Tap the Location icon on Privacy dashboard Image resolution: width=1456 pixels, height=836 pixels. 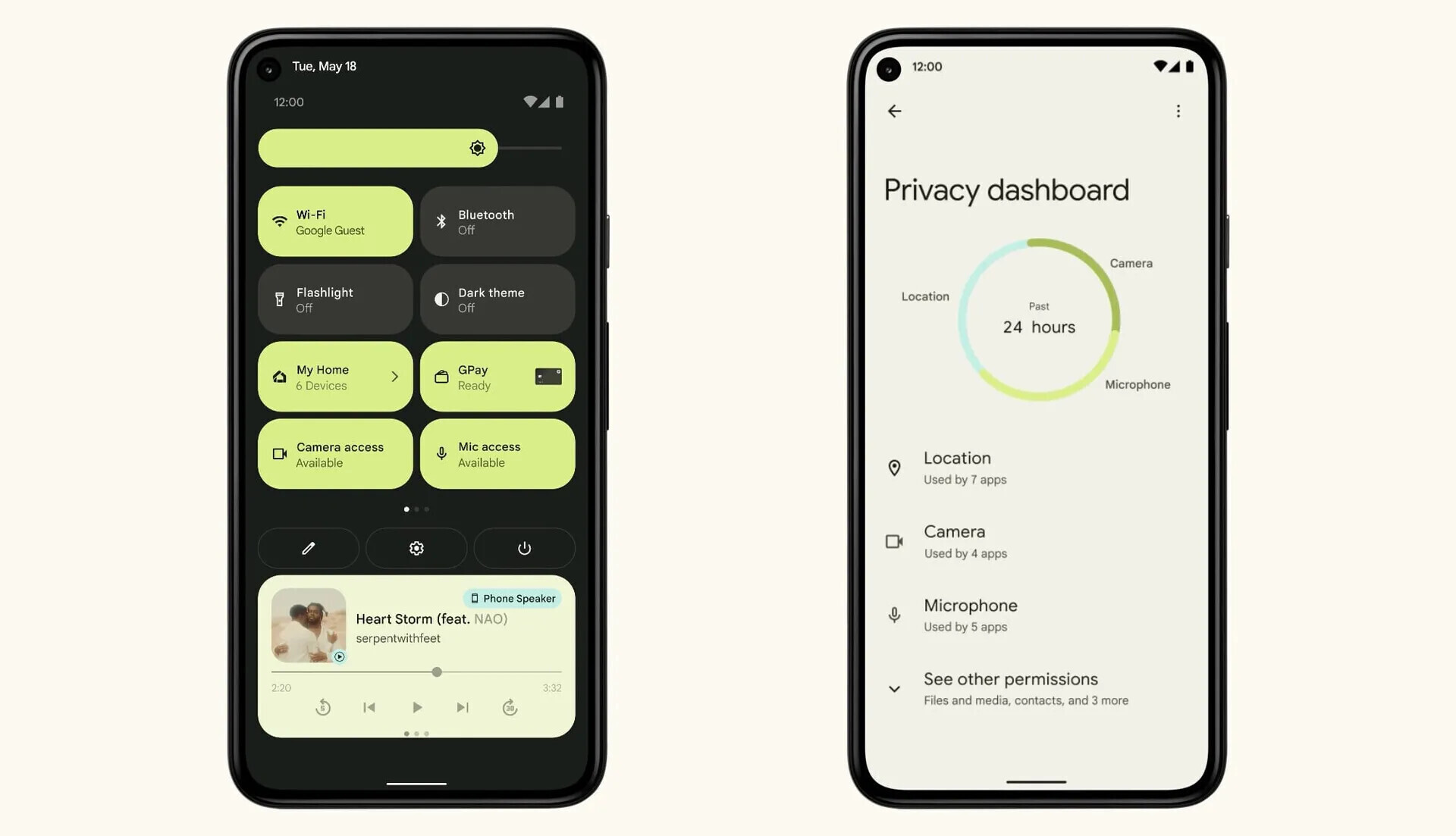tap(893, 468)
